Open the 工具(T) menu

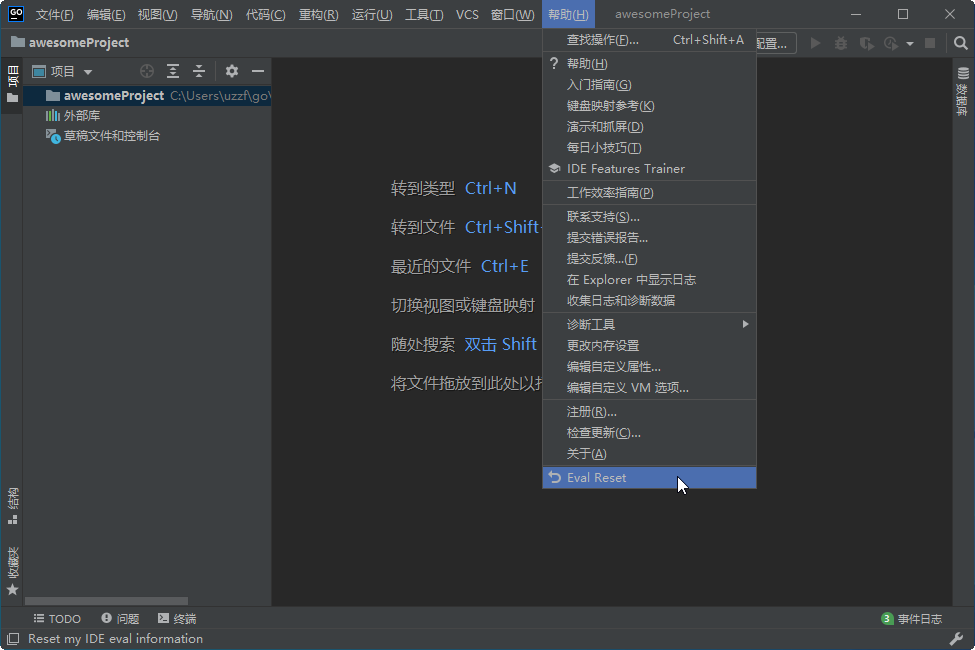pos(424,14)
